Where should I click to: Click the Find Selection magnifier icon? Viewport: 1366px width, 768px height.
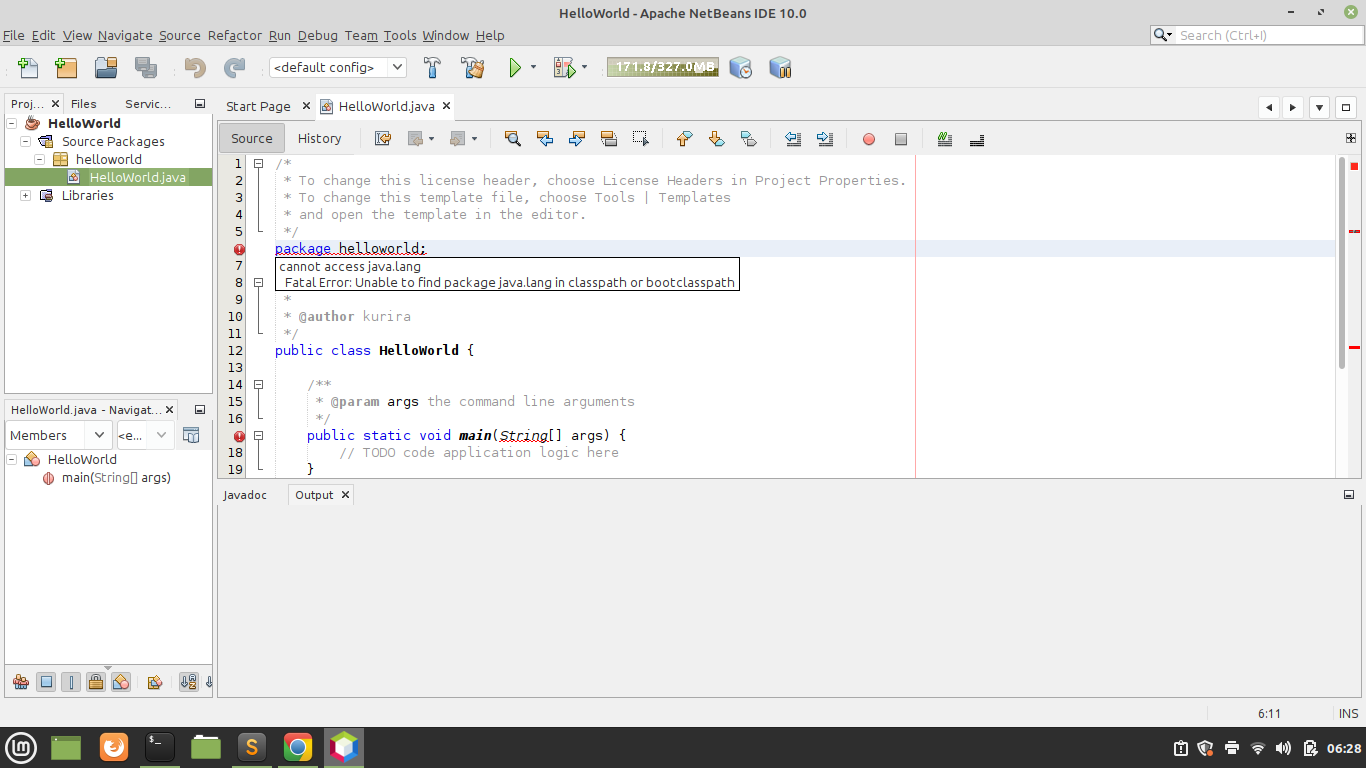pos(513,139)
